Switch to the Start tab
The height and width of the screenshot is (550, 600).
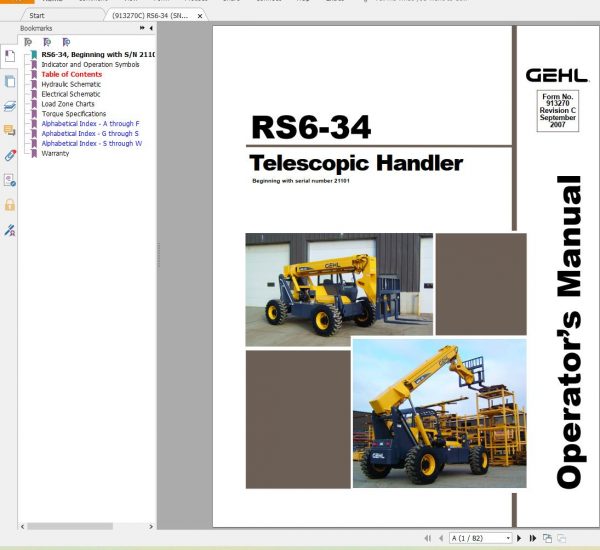pos(37,16)
